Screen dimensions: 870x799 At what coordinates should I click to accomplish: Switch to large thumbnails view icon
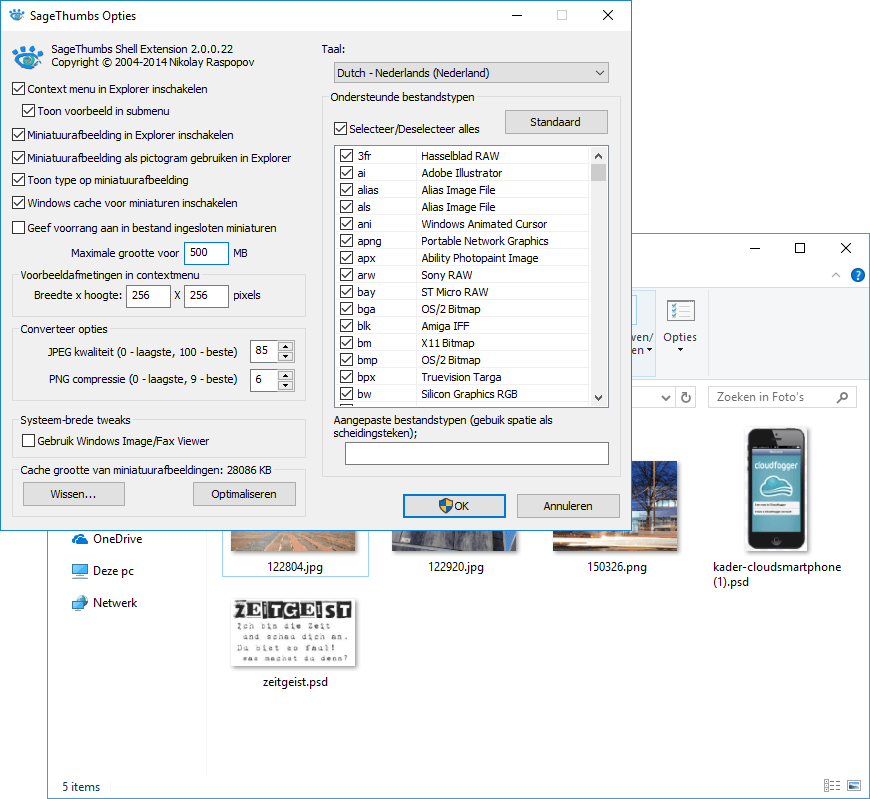point(854,785)
